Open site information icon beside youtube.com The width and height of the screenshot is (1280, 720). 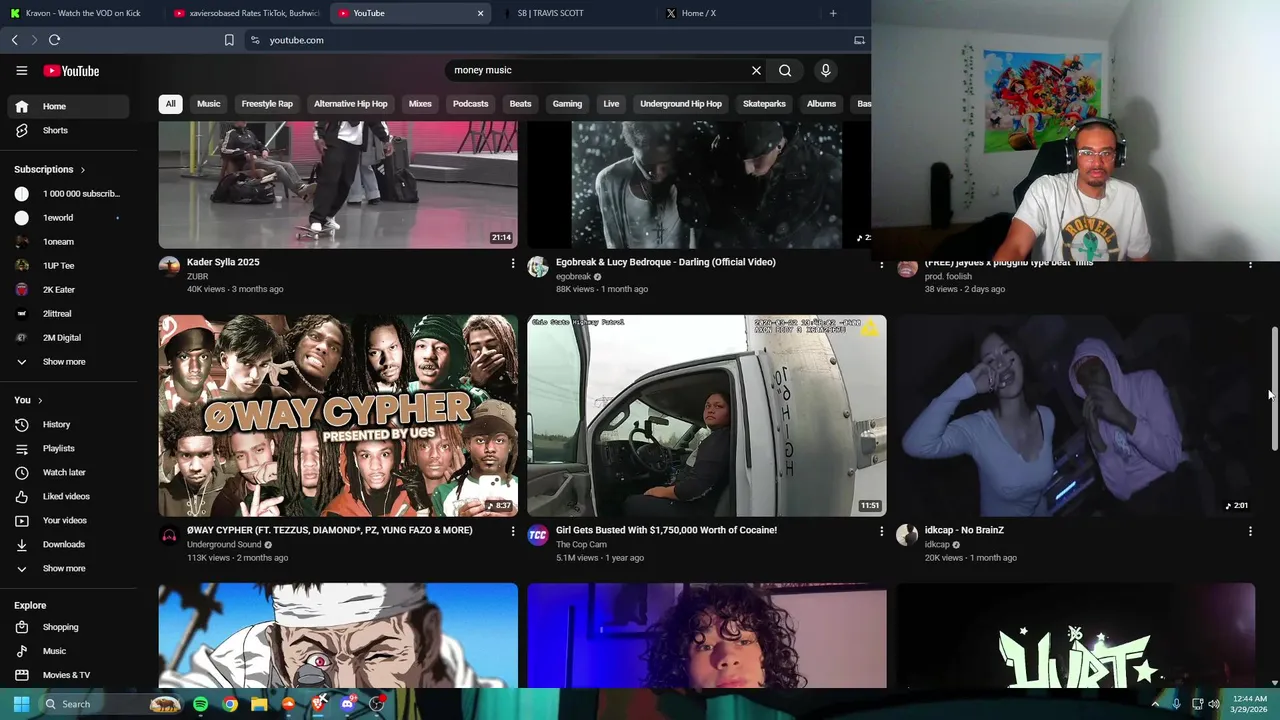255,40
